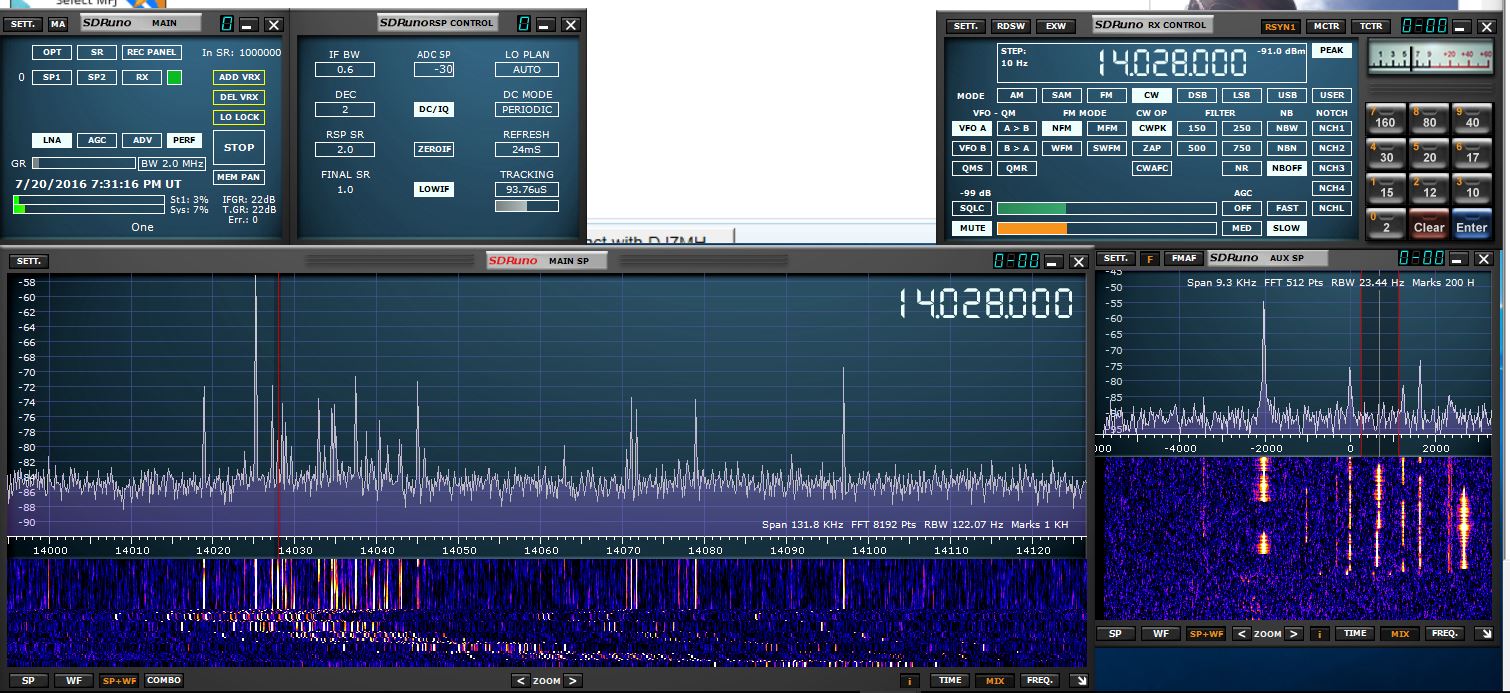Click the Main SP frequency scale ruler

tap(547, 548)
